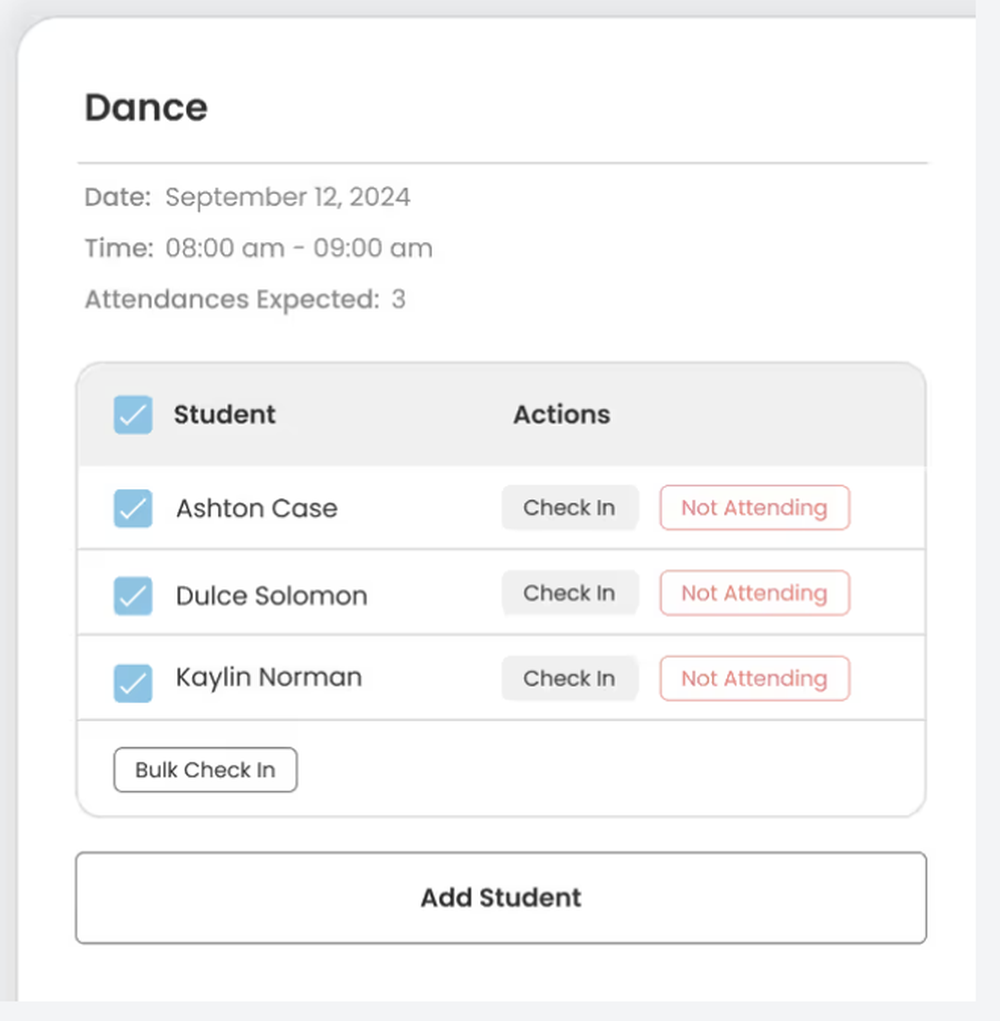Viewport: 1000px width, 1021px height.
Task: Click the Student column header
Action: click(225, 414)
